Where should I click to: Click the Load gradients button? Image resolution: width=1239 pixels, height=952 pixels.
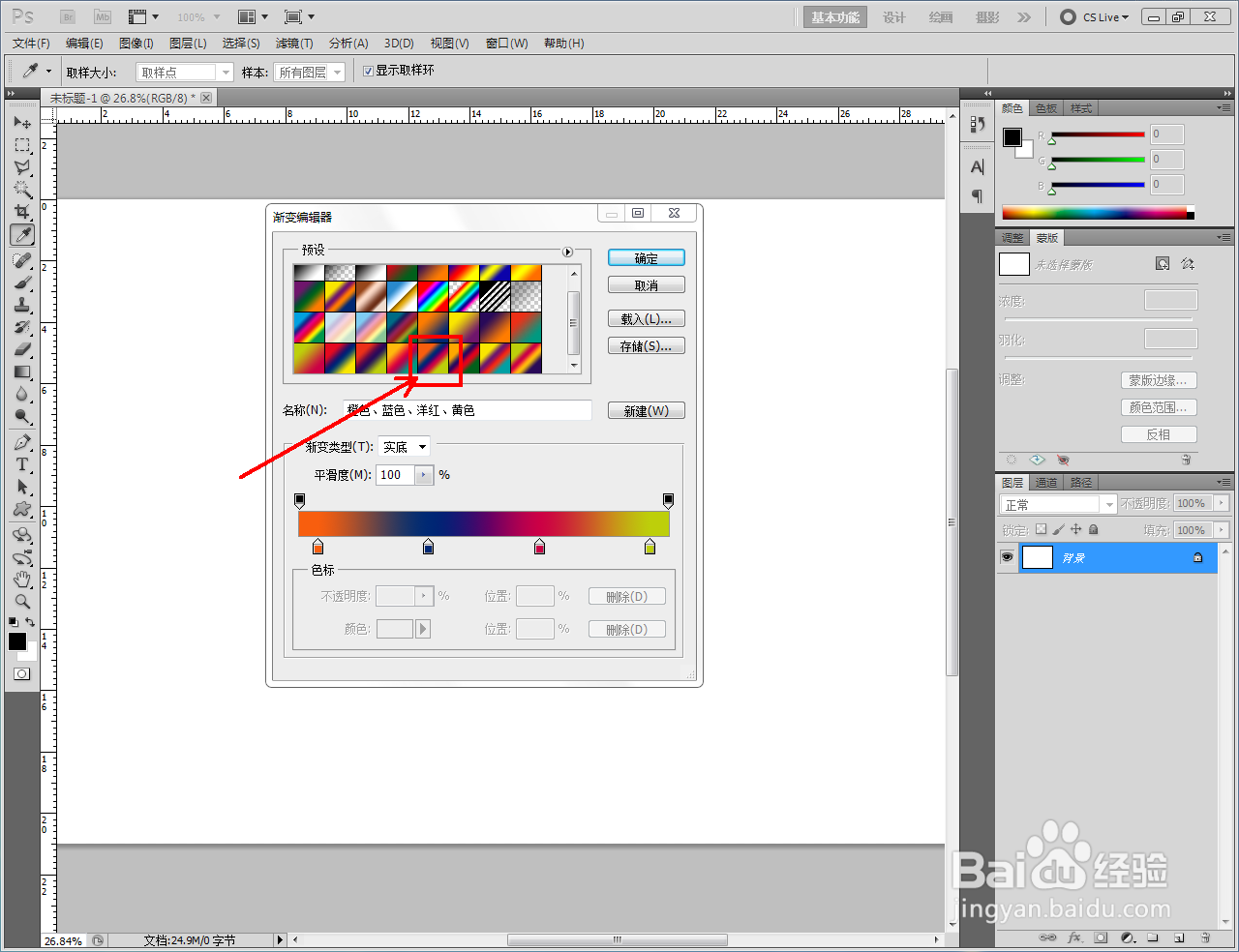pos(647,318)
